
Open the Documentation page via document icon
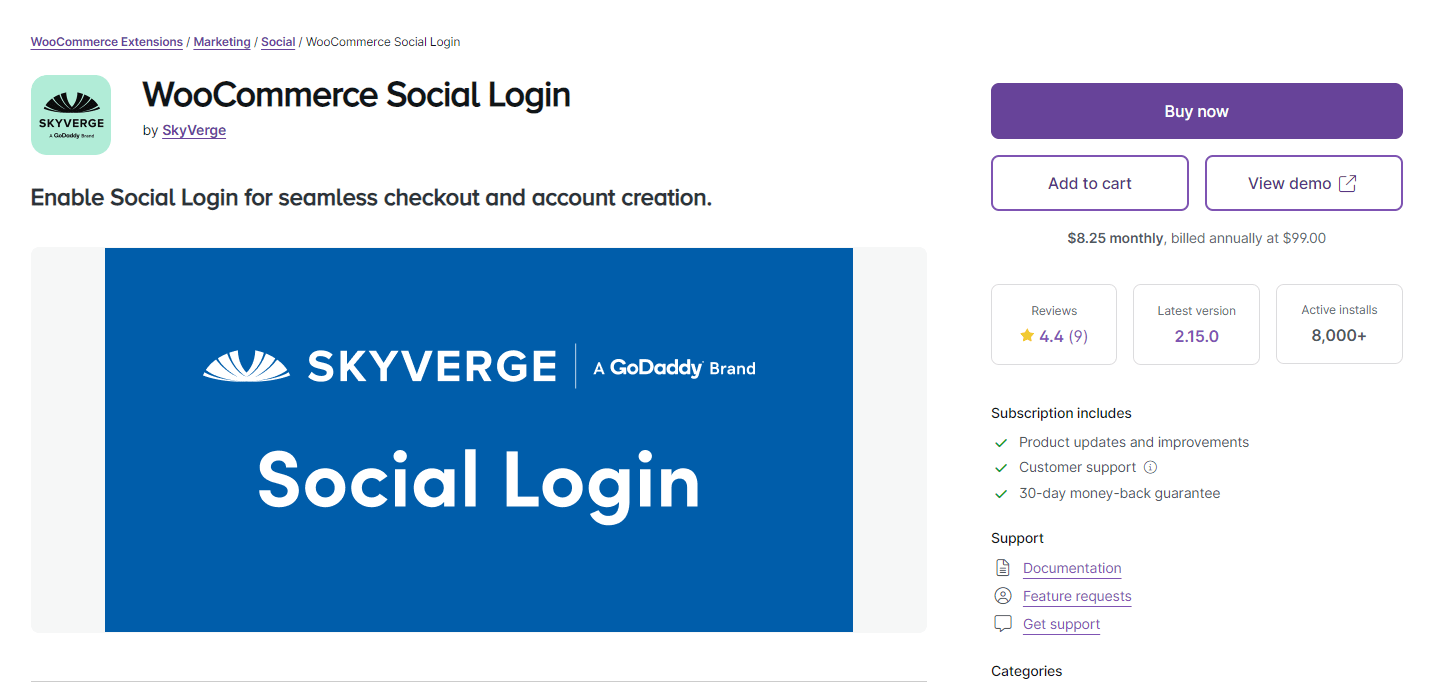tap(1002, 566)
